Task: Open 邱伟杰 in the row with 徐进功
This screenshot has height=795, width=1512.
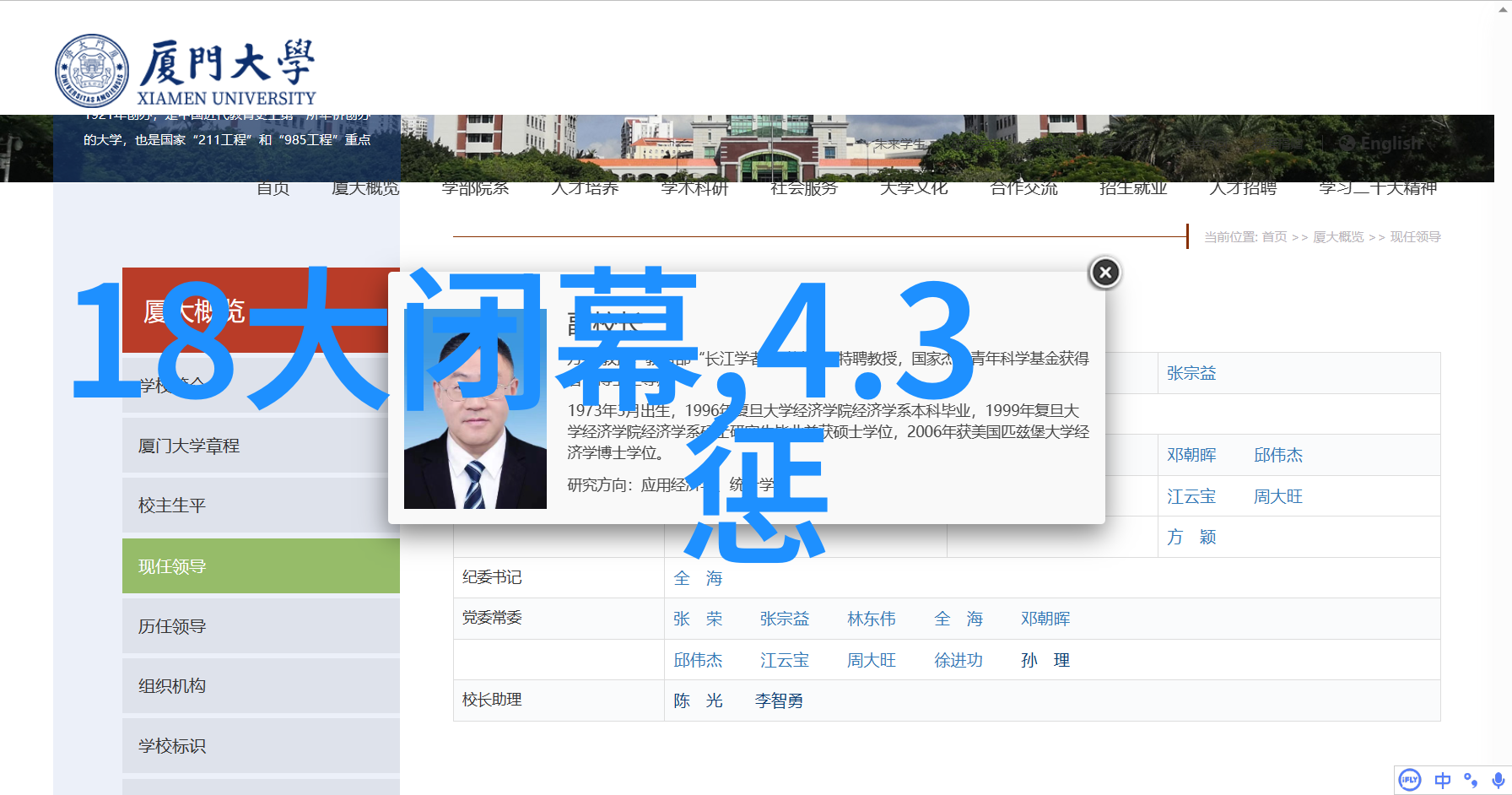Action: coord(698,660)
